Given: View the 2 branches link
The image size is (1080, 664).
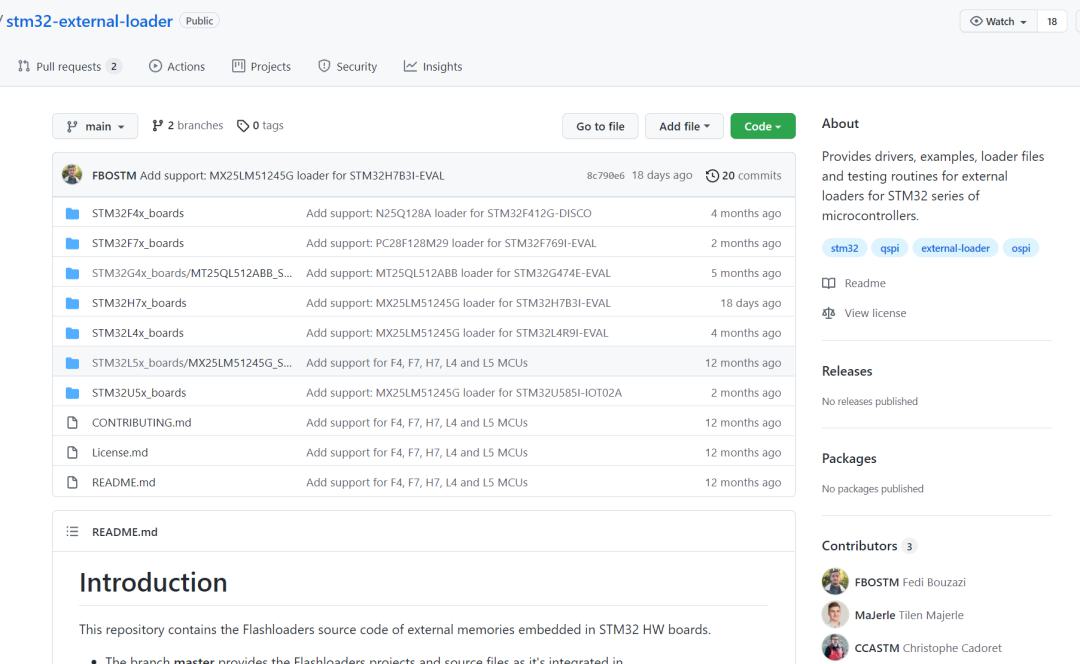Looking at the screenshot, I should tap(187, 125).
